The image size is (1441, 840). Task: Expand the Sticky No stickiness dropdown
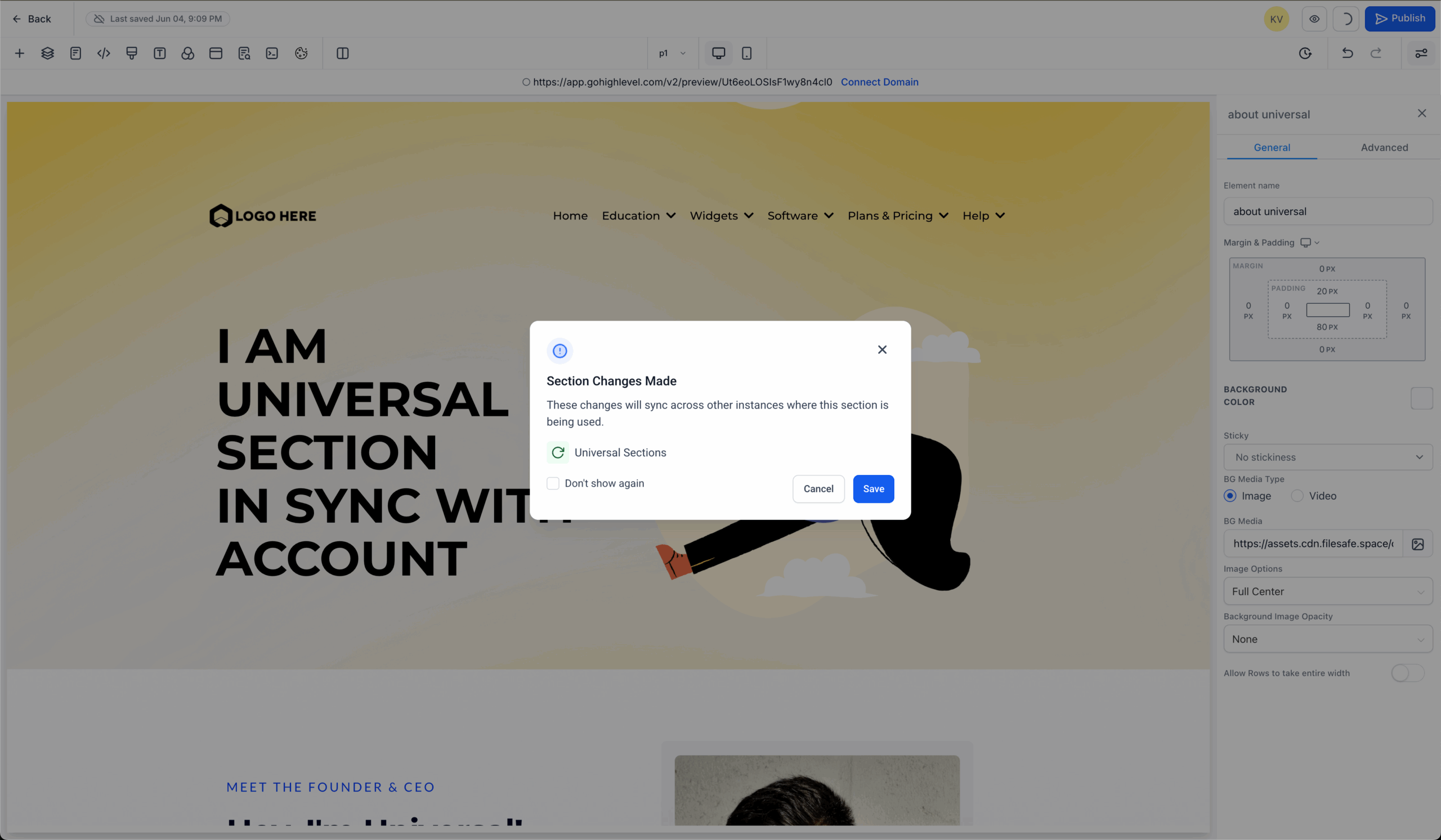(1328, 457)
